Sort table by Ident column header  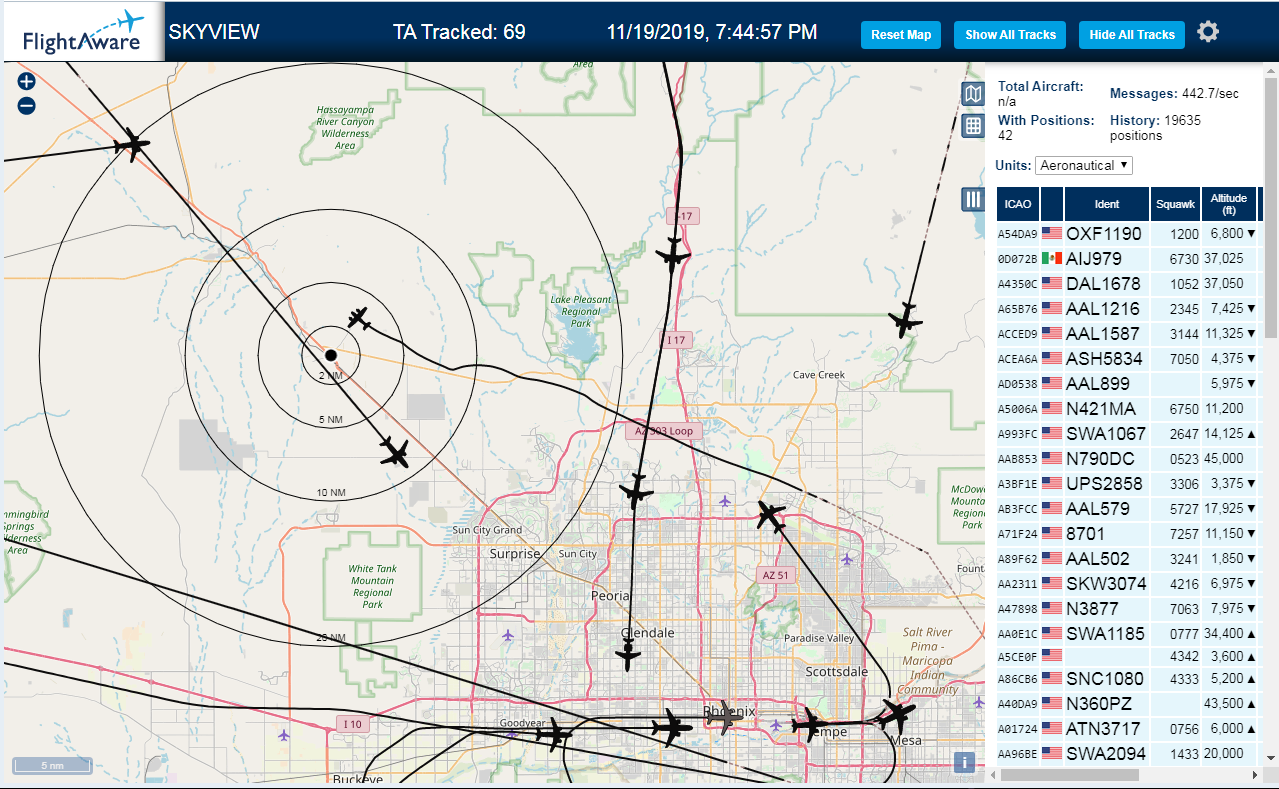1107,204
